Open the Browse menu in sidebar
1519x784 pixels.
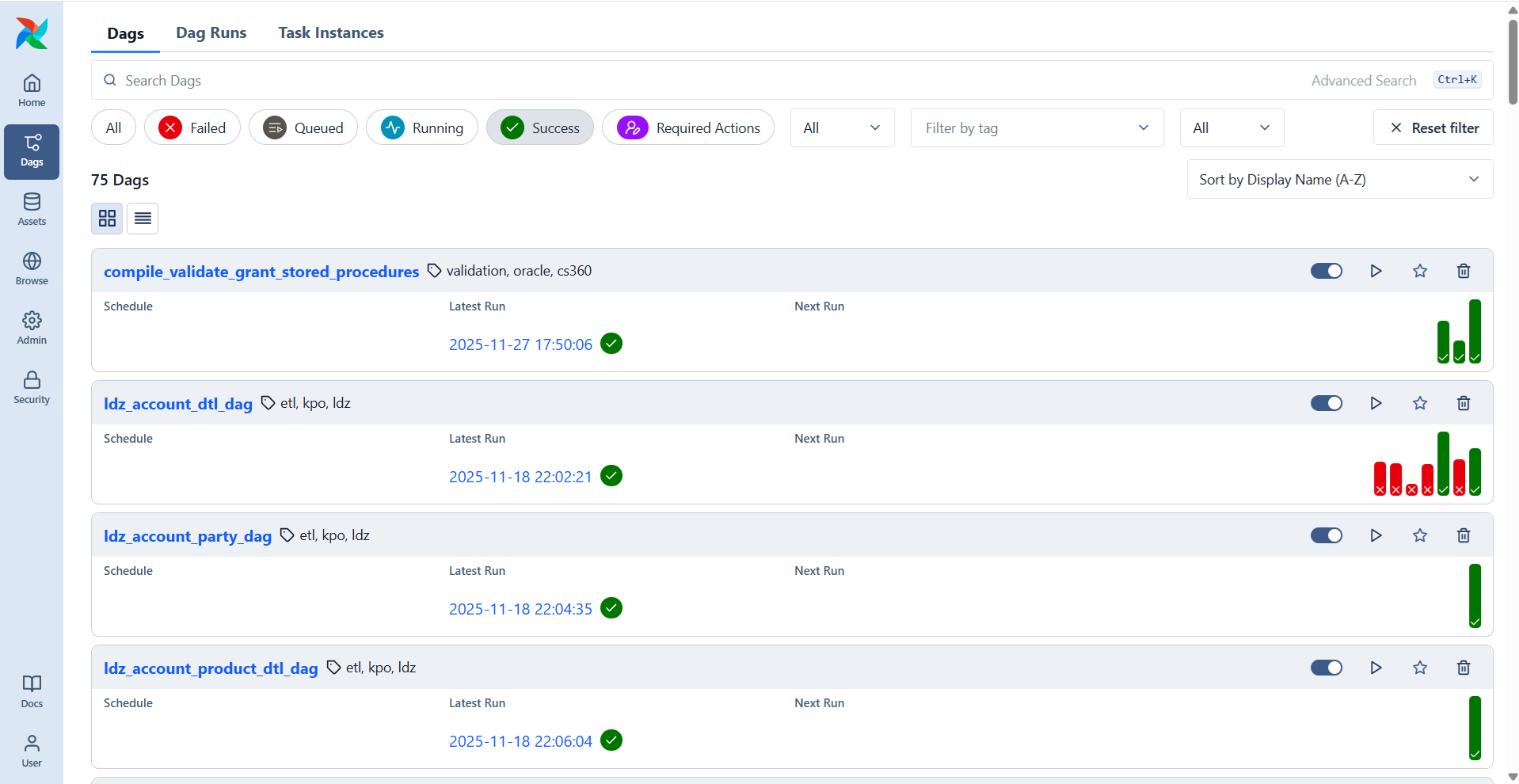click(32, 269)
